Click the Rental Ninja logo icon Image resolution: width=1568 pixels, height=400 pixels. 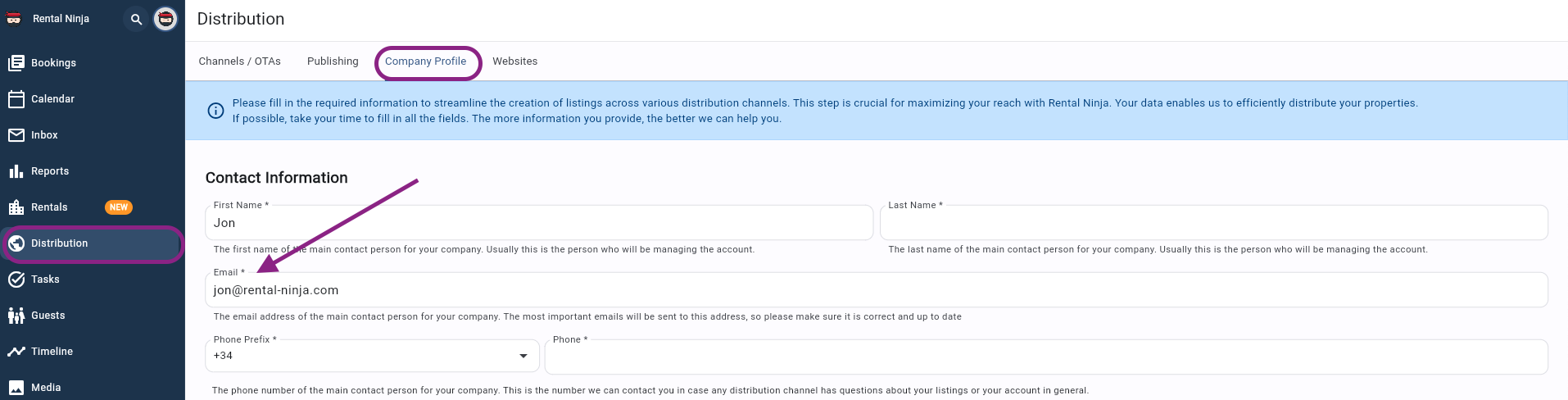tap(14, 18)
